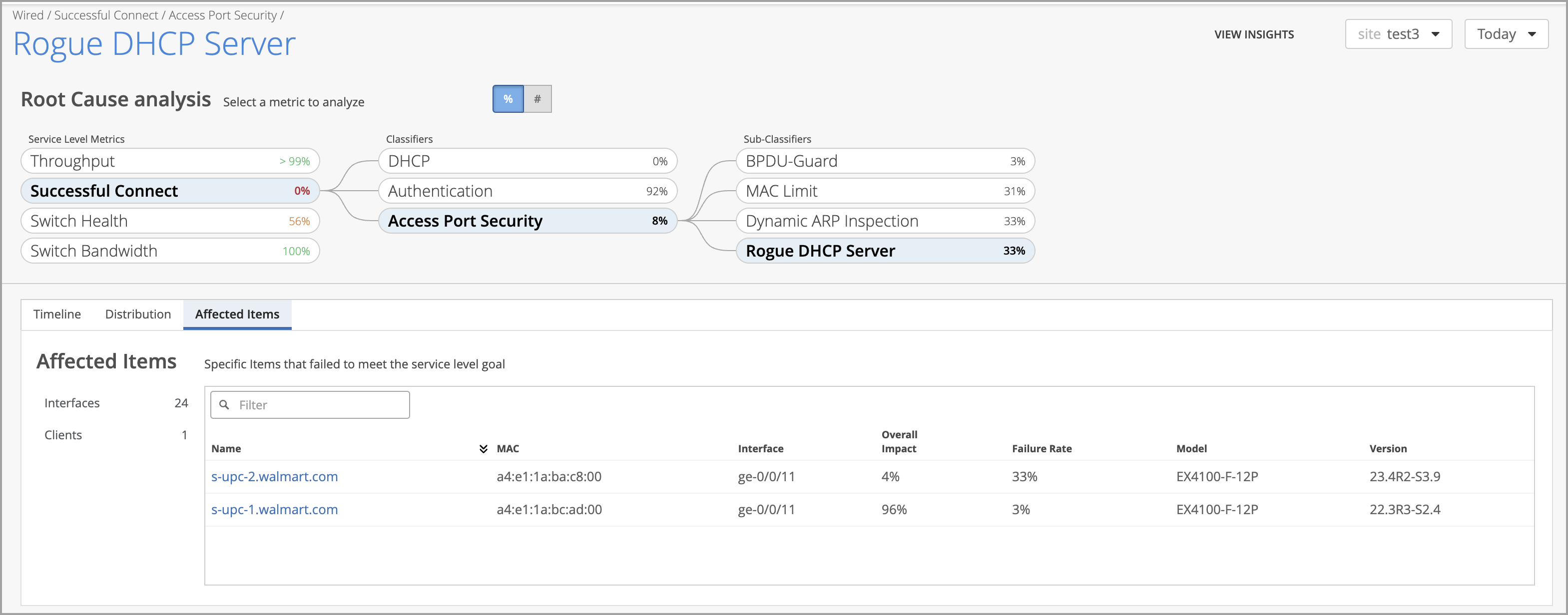The width and height of the screenshot is (1568, 615).
Task: Click into the Filter input field
Action: click(320, 405)
